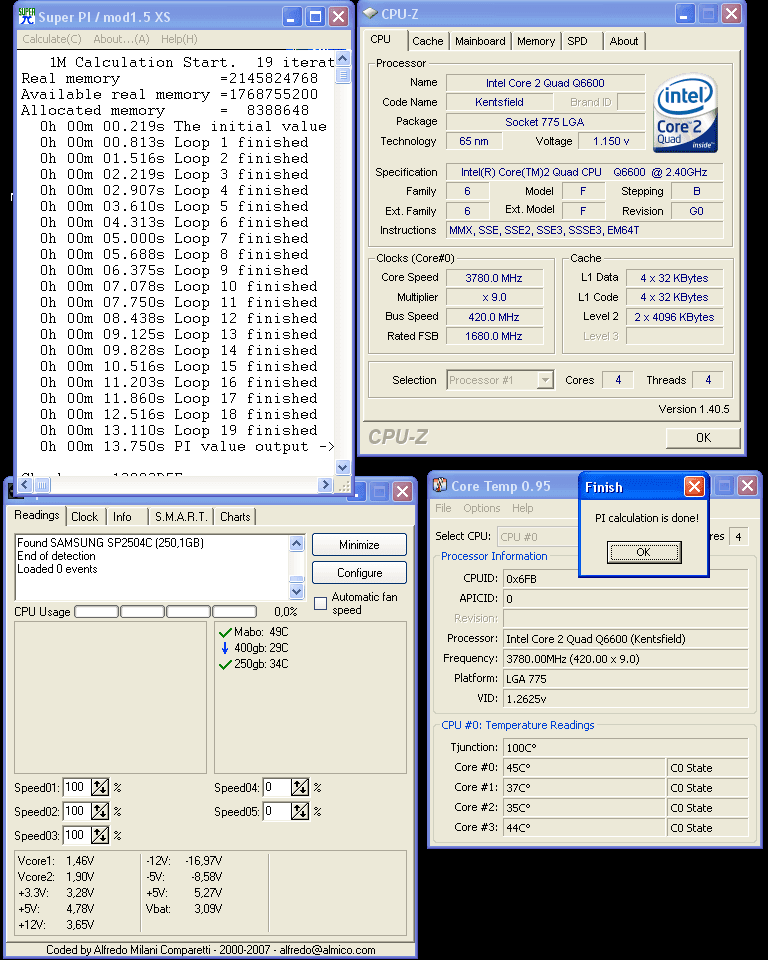Click the Intel Core 2 Quad logo

[685, 113]
